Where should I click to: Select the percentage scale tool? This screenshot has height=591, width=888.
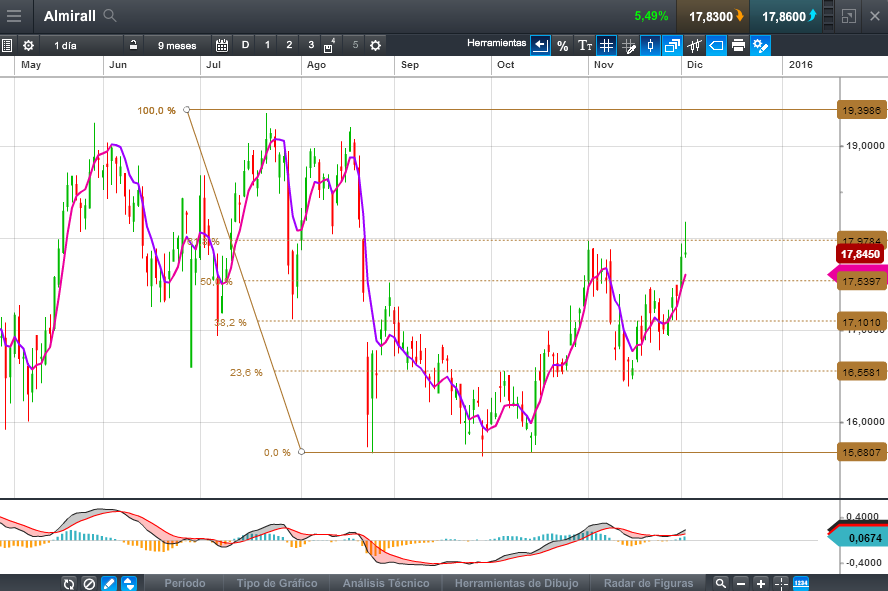pos(562,45)
